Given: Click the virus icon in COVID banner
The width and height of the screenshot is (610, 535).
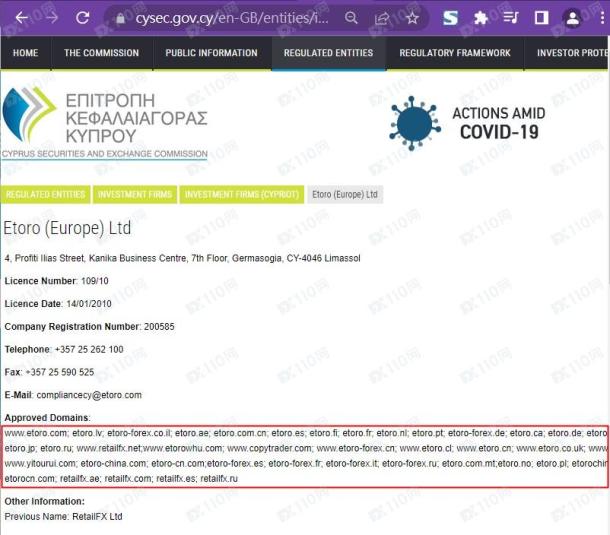Looking at the screenshot, I should pos(415,123).
